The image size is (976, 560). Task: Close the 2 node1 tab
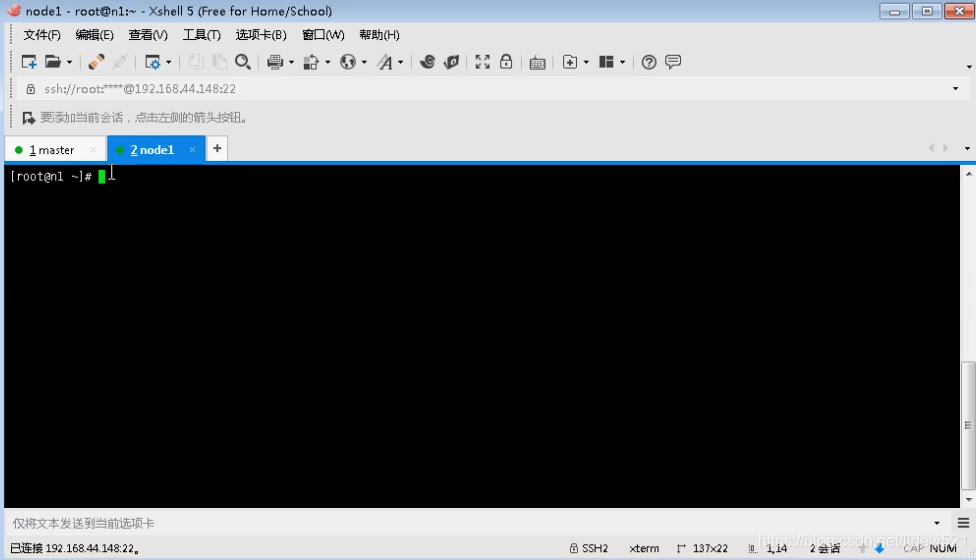(192, 149)
